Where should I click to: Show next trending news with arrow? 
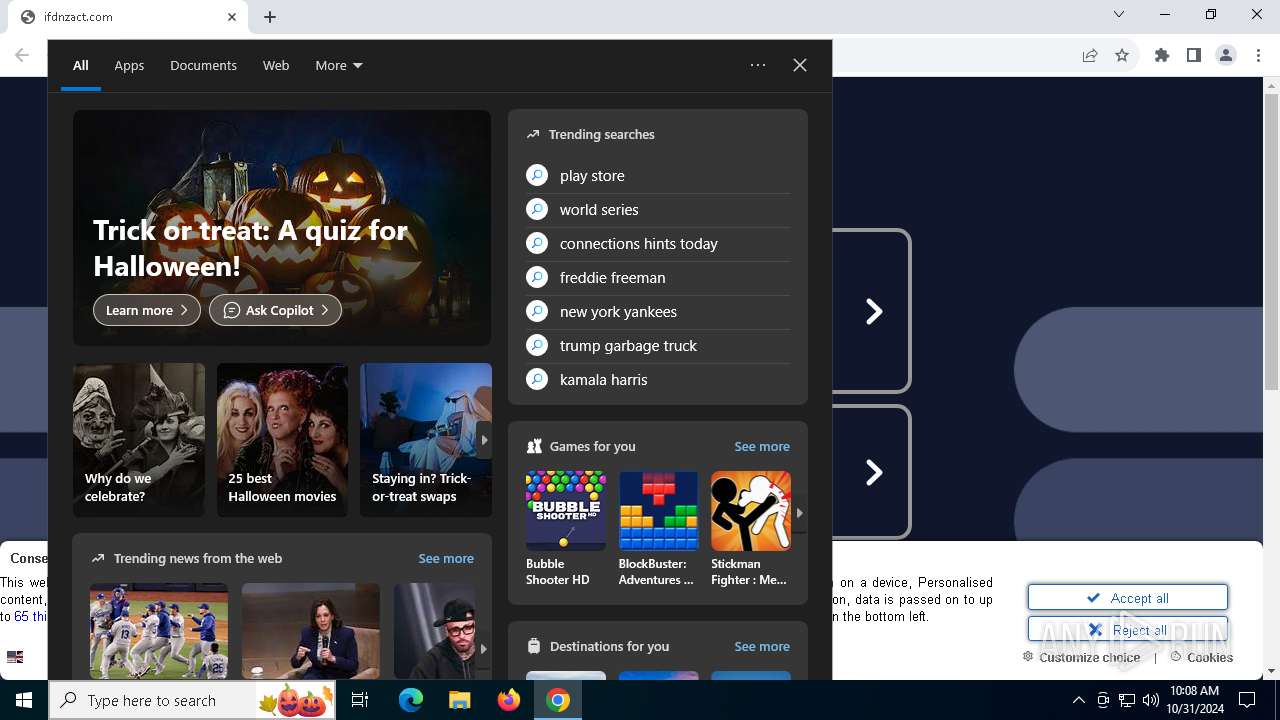tap(484, 648)
